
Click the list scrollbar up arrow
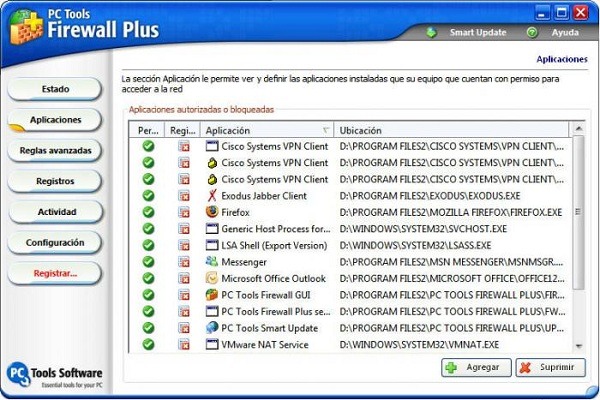pos(579,129)
